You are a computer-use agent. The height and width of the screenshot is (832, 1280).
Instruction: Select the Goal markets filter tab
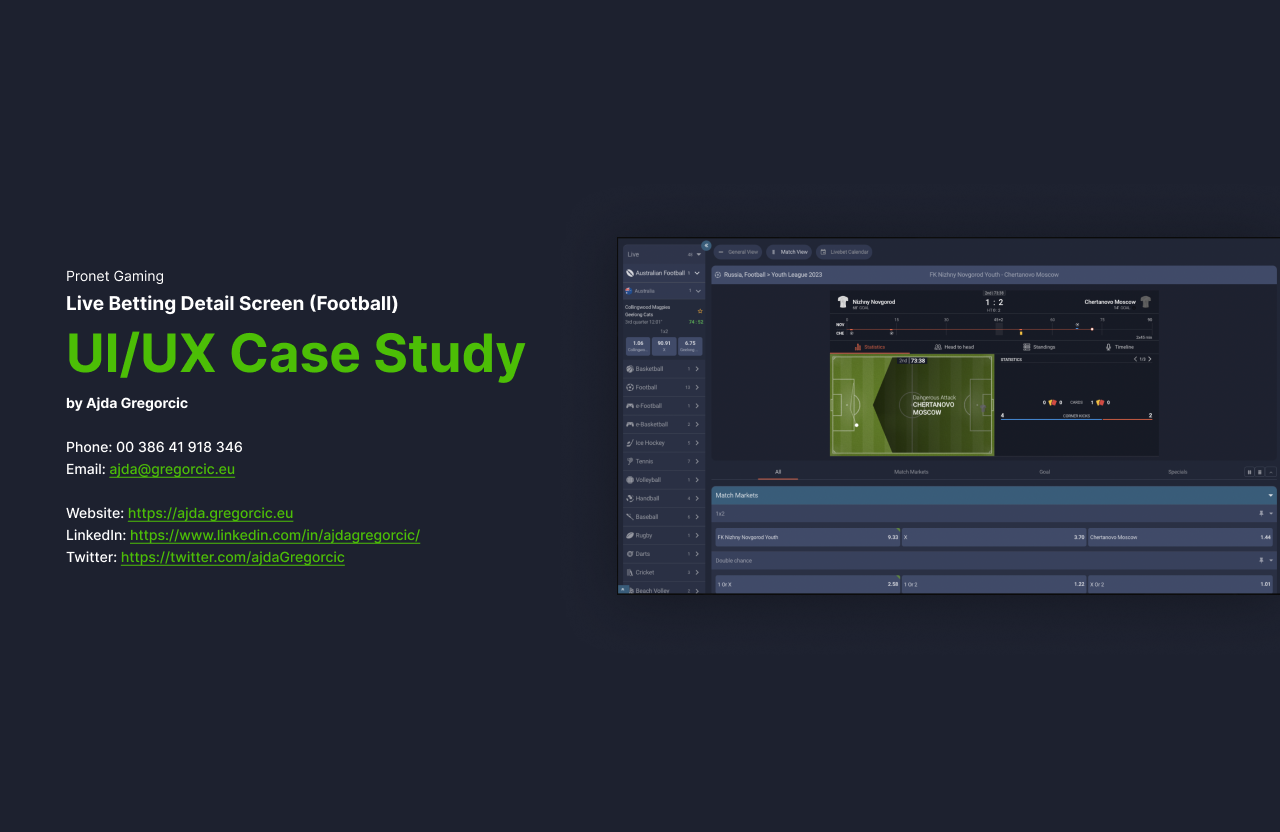(1044, 472)
